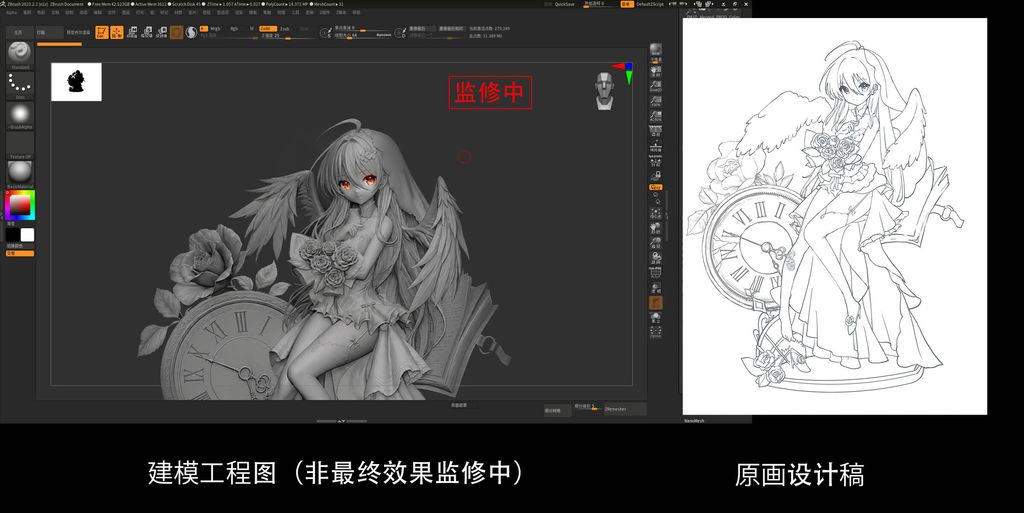Image resolution: width=1024 pixels, height=513 pixels.
Task: Adjust the focal shift slider
Action: [360, 29]
